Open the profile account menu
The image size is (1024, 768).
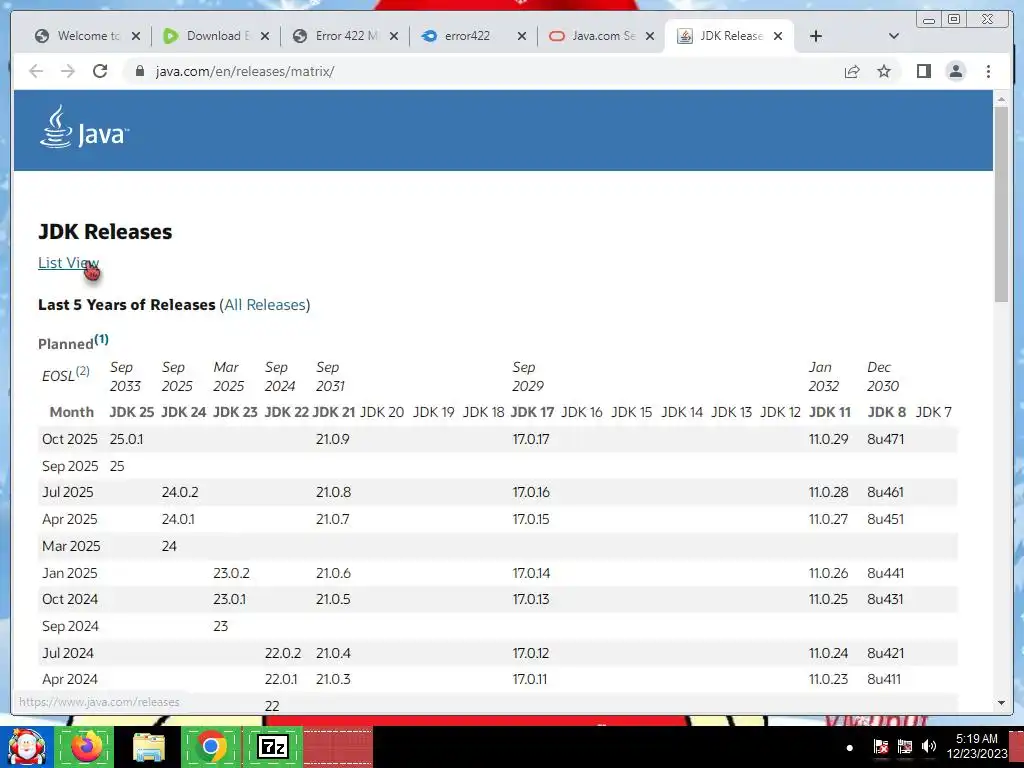click(955, 71)
